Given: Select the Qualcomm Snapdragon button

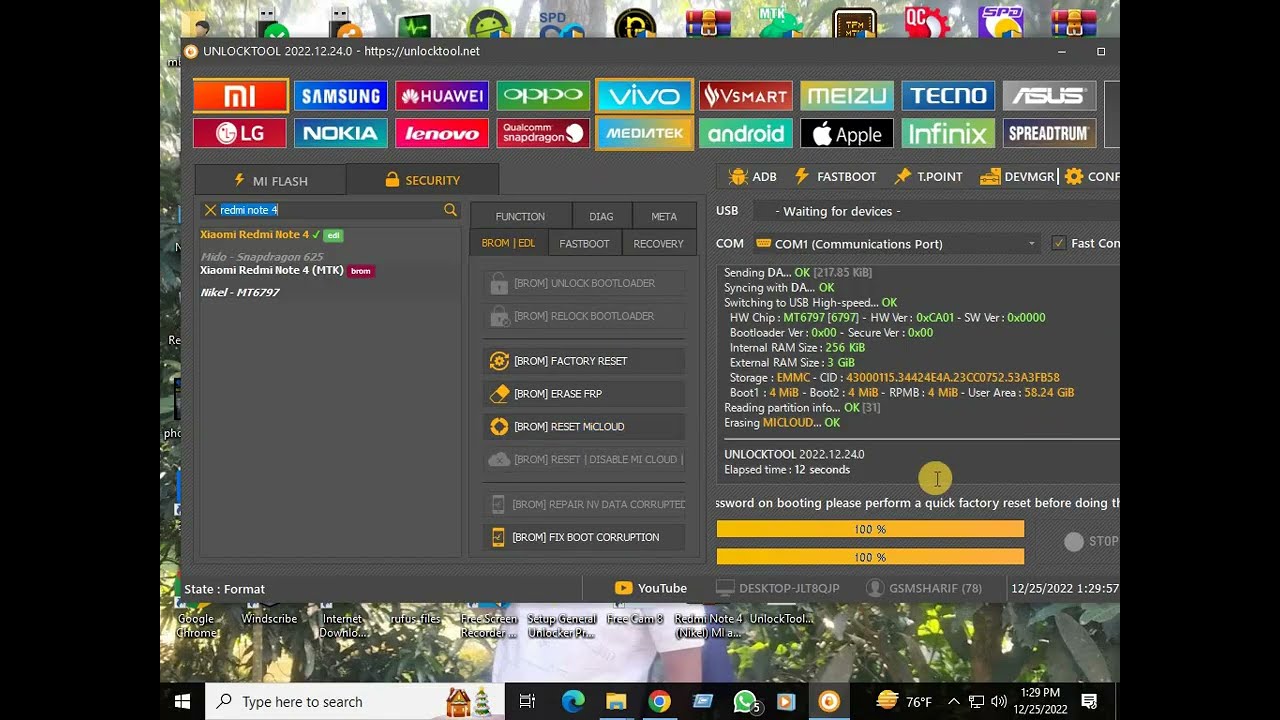Looking at the screenshot, I should pos(544,133).
